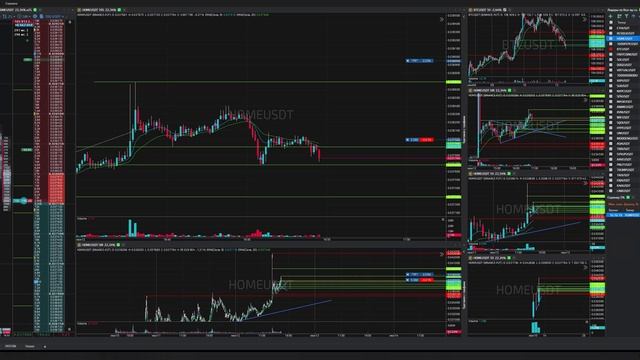Click order book scroll-down arrow
This screenshot has width=640, height=360.
tap(70, 329)
